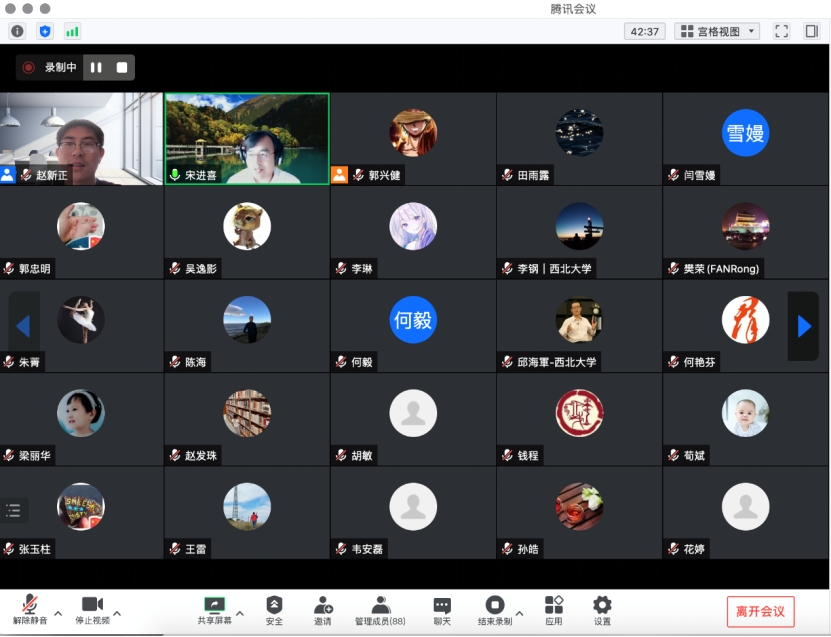The height and width of the screenshot is (637, 831).
Task: Open the 邀请 invite icon
Action: tap(323, 610)
